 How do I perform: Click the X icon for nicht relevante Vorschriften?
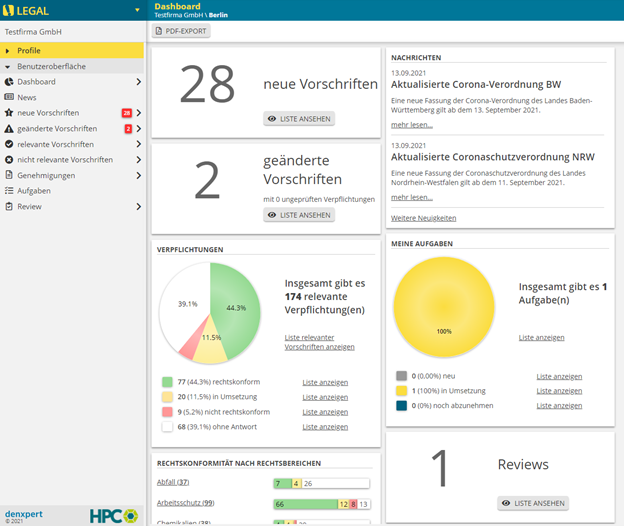[9, 160]
